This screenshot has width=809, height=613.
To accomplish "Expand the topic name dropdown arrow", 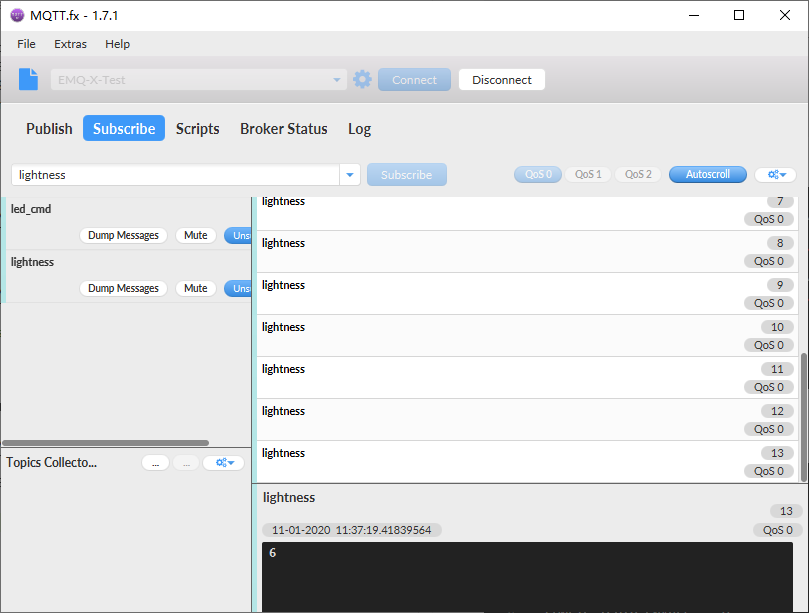I will tap(350, 175).
